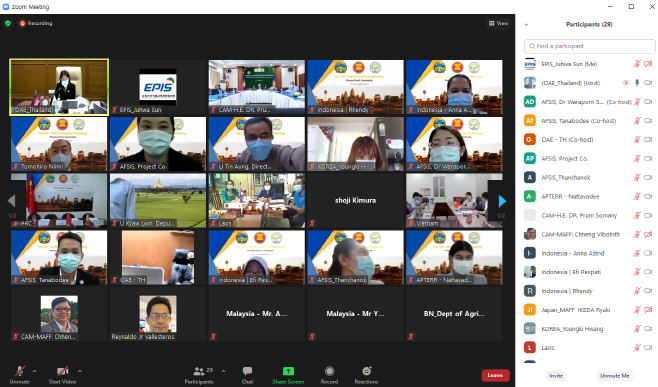Click recording dot icon for (OAE_Thailand) host

point(626,83)
